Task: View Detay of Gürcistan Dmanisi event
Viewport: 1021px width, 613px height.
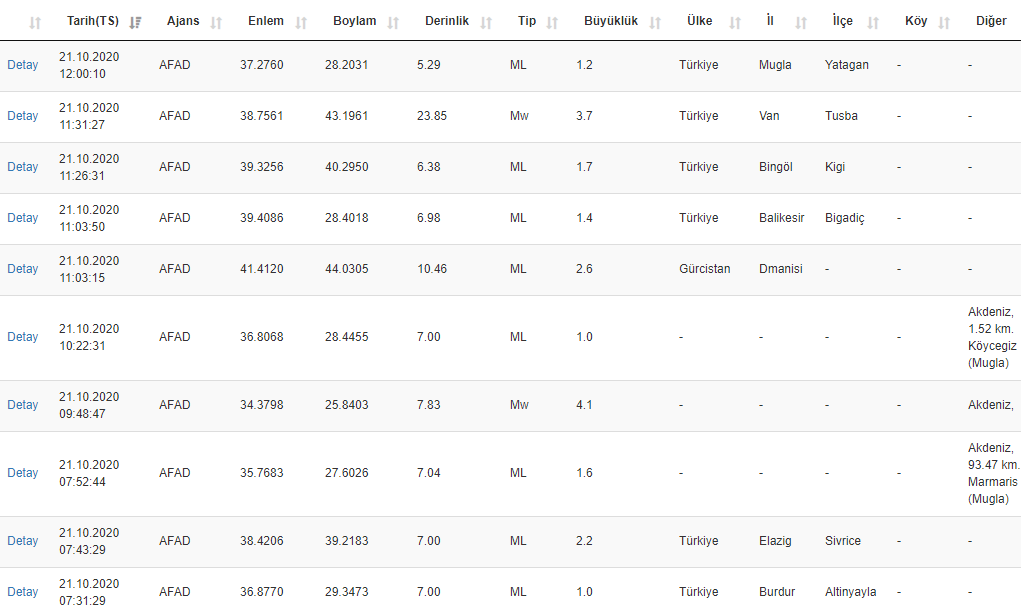Action: (x=22, y=269)
